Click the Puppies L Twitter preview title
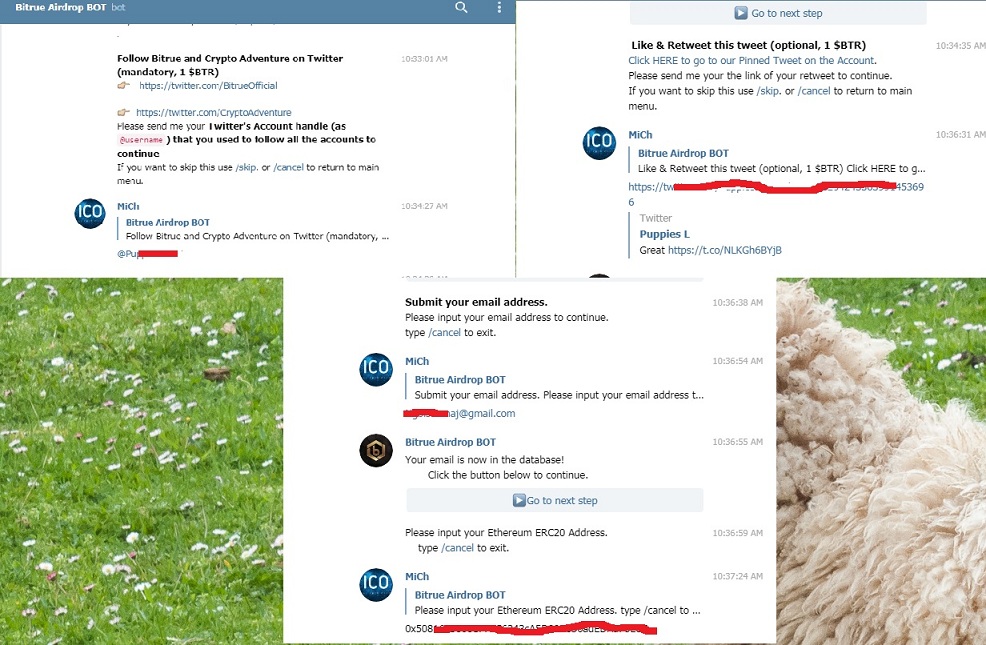 point(665,234)
